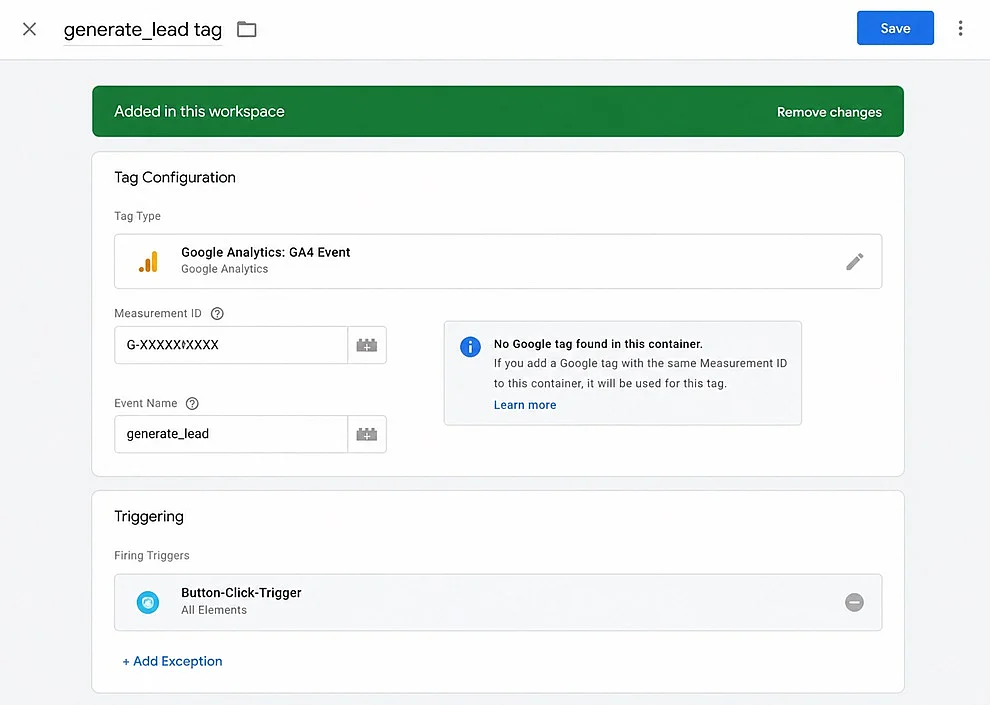The height and width of the screenshot is (705, 990).
Task: Select the Google Analytics: GA4 Event text
Action: click(x=266, y=252)
